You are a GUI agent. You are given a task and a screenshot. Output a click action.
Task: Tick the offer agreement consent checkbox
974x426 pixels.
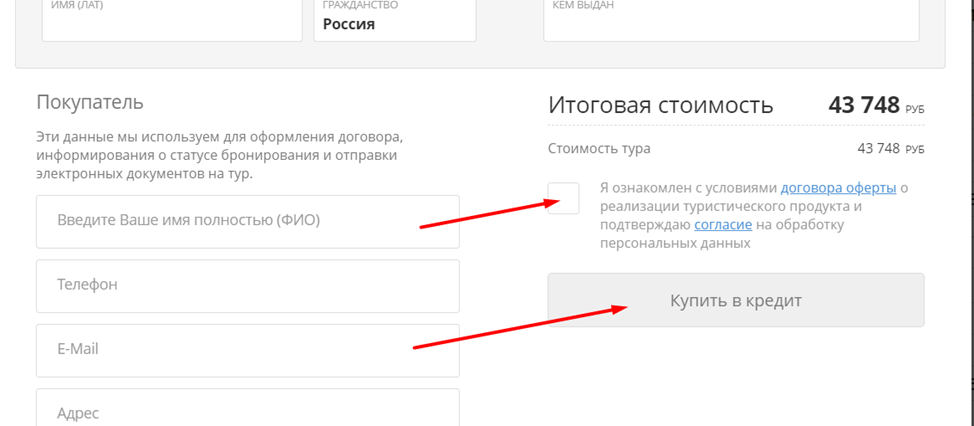coord(563,198)
